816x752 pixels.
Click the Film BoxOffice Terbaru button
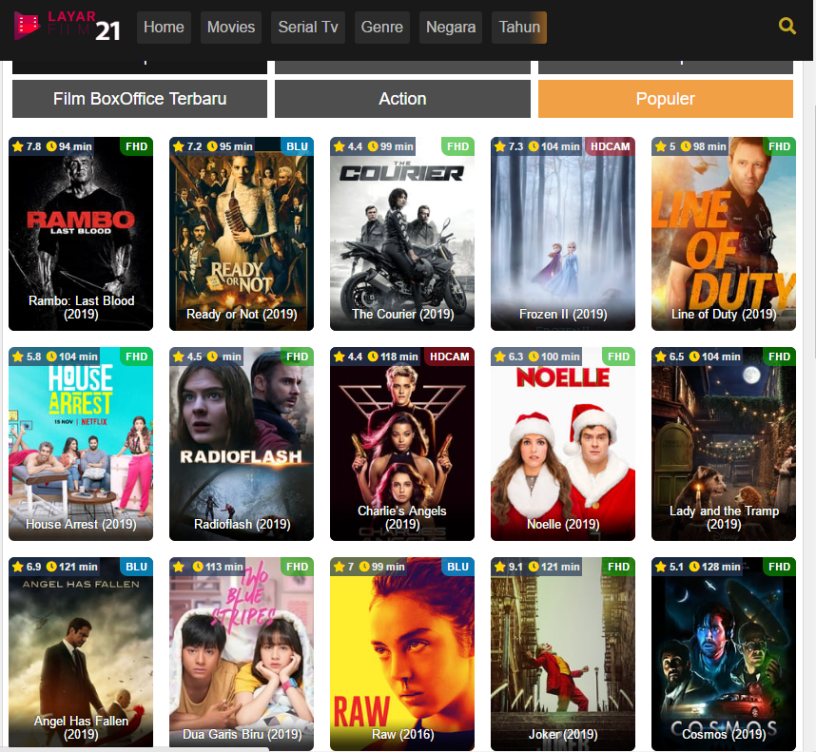click(139, 99)
